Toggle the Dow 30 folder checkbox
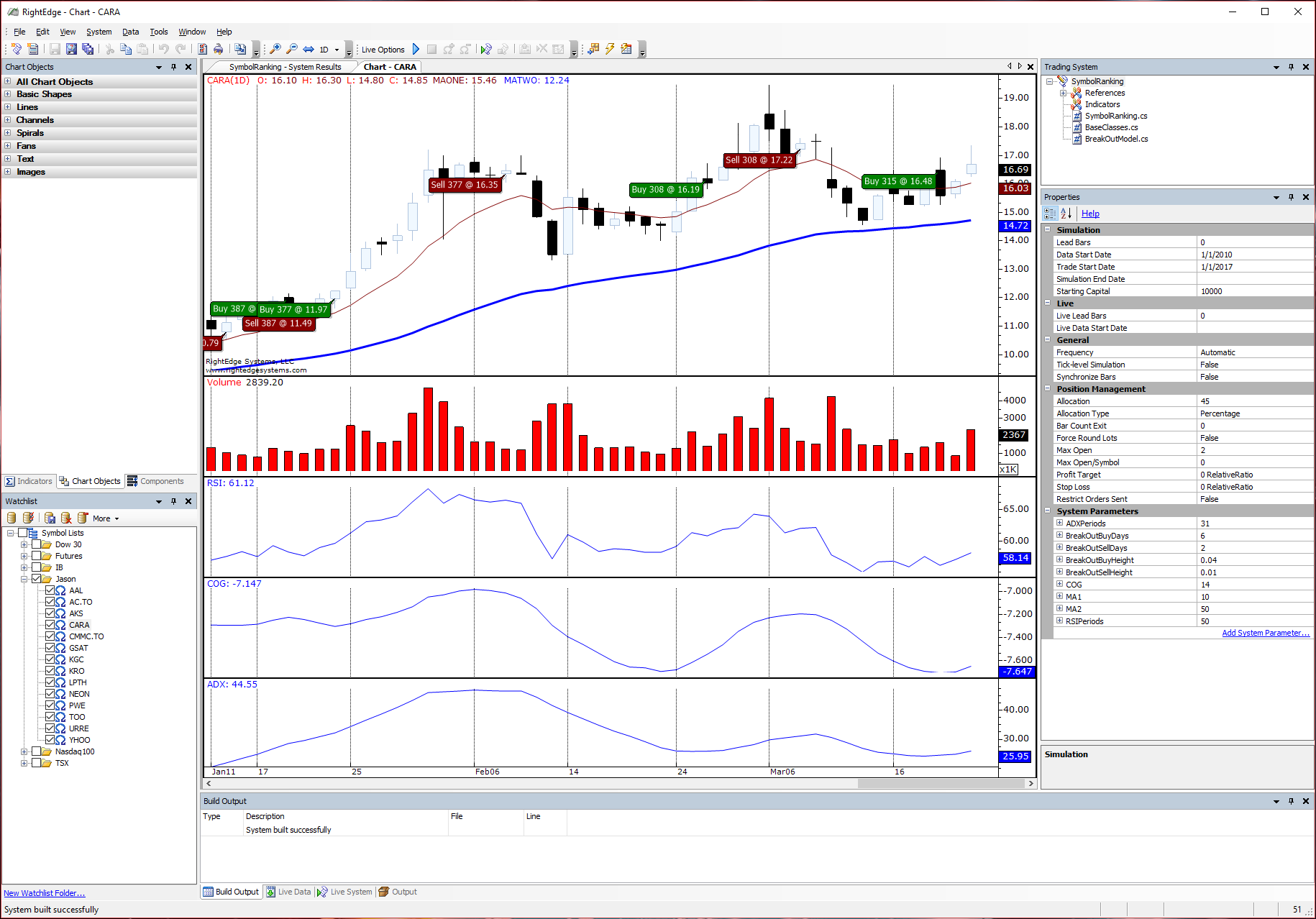 coord(37,544)
